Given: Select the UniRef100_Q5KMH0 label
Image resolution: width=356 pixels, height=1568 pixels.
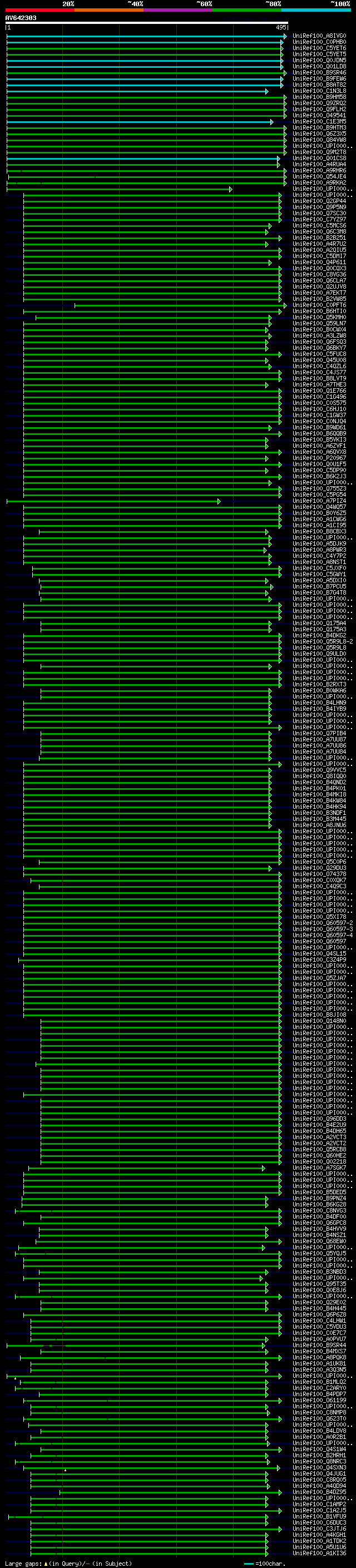Looking at the screenshot, I should pyautogui.click(x=319, y=317).
